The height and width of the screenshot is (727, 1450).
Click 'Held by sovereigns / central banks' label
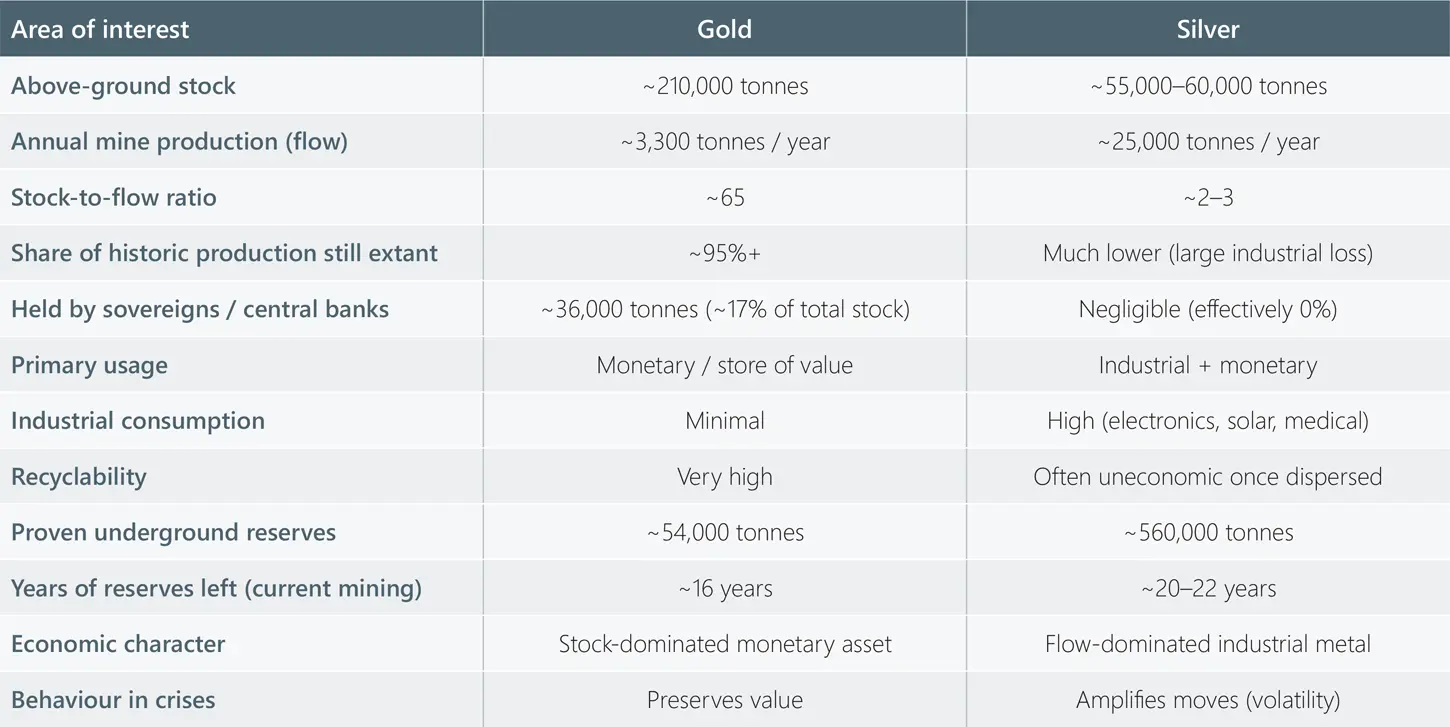point(200,309)
